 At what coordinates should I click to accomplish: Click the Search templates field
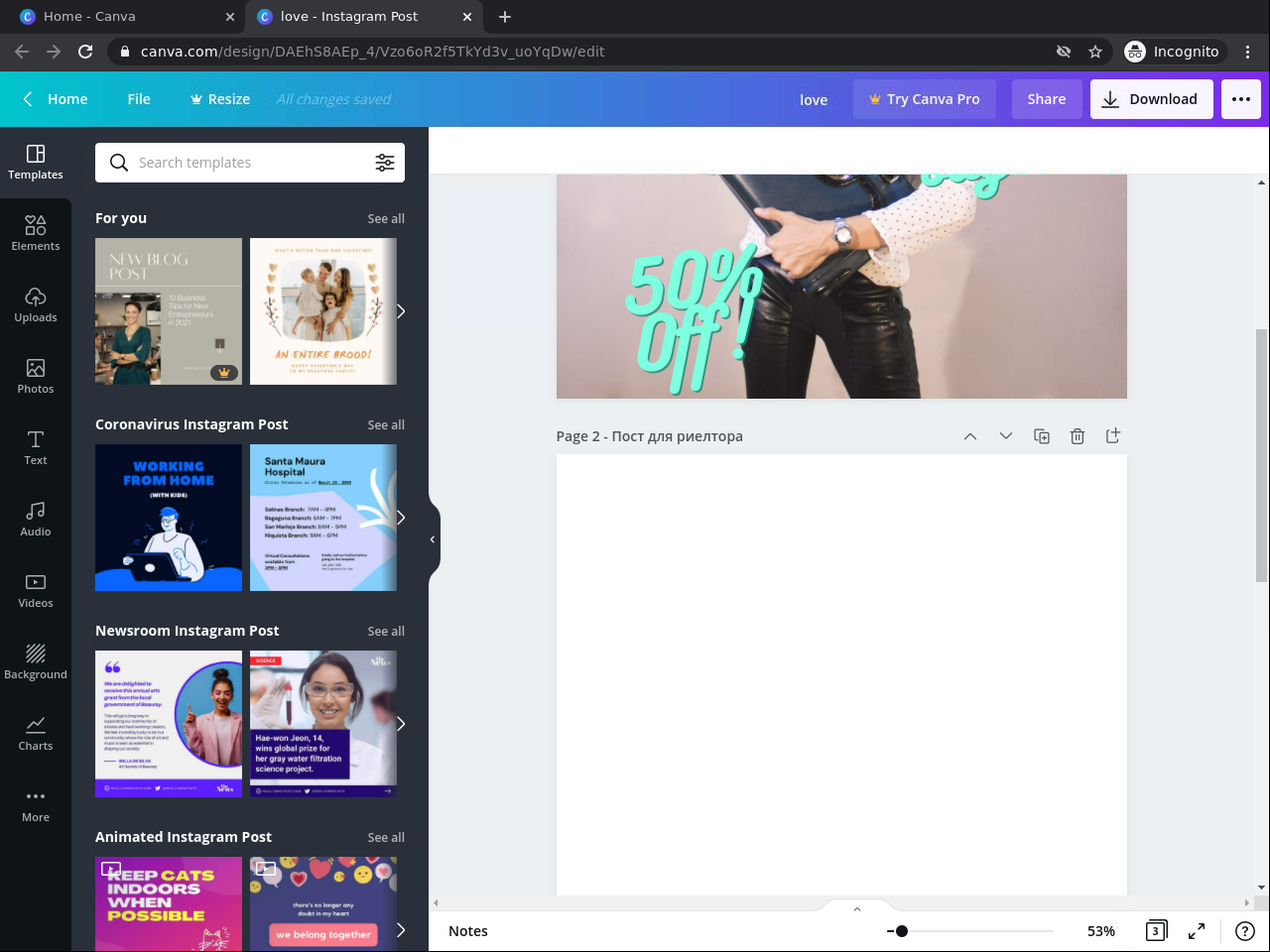point(250,163)
